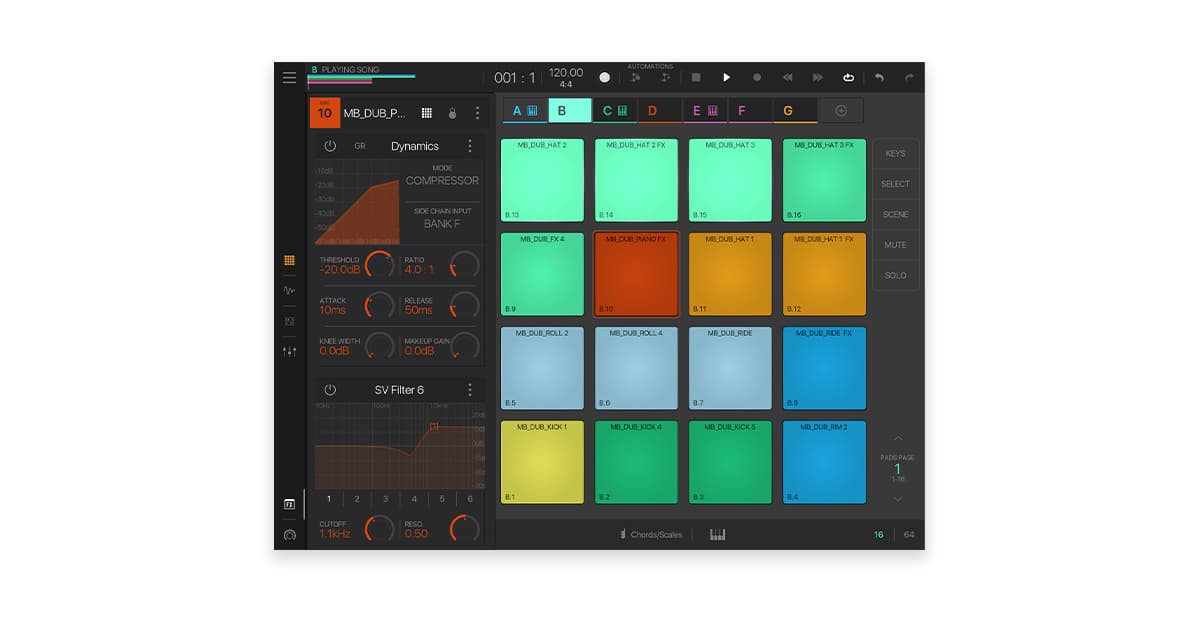Toggle the Dynamics effect power button

(330, 146)
